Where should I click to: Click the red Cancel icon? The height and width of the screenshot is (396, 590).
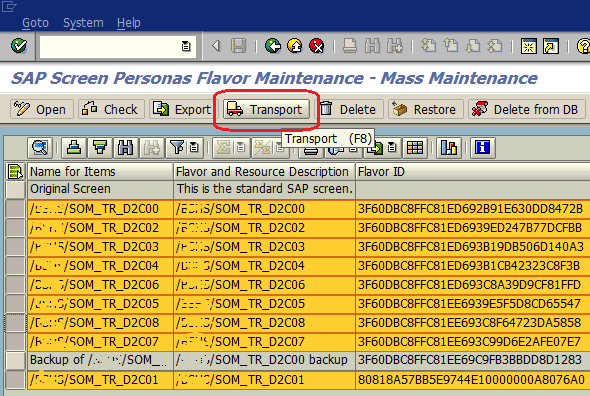click(317, 46)
